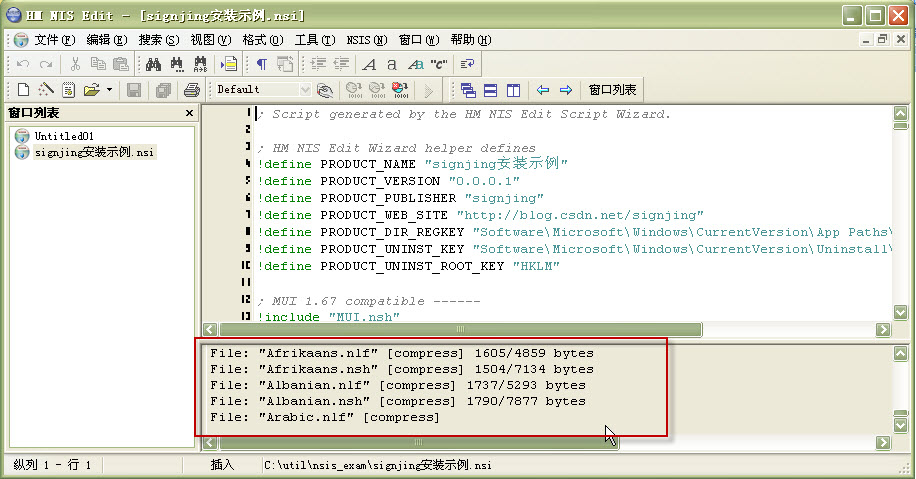
Task: Open Find with the binoculars icon
Action: tap(153, 64)
